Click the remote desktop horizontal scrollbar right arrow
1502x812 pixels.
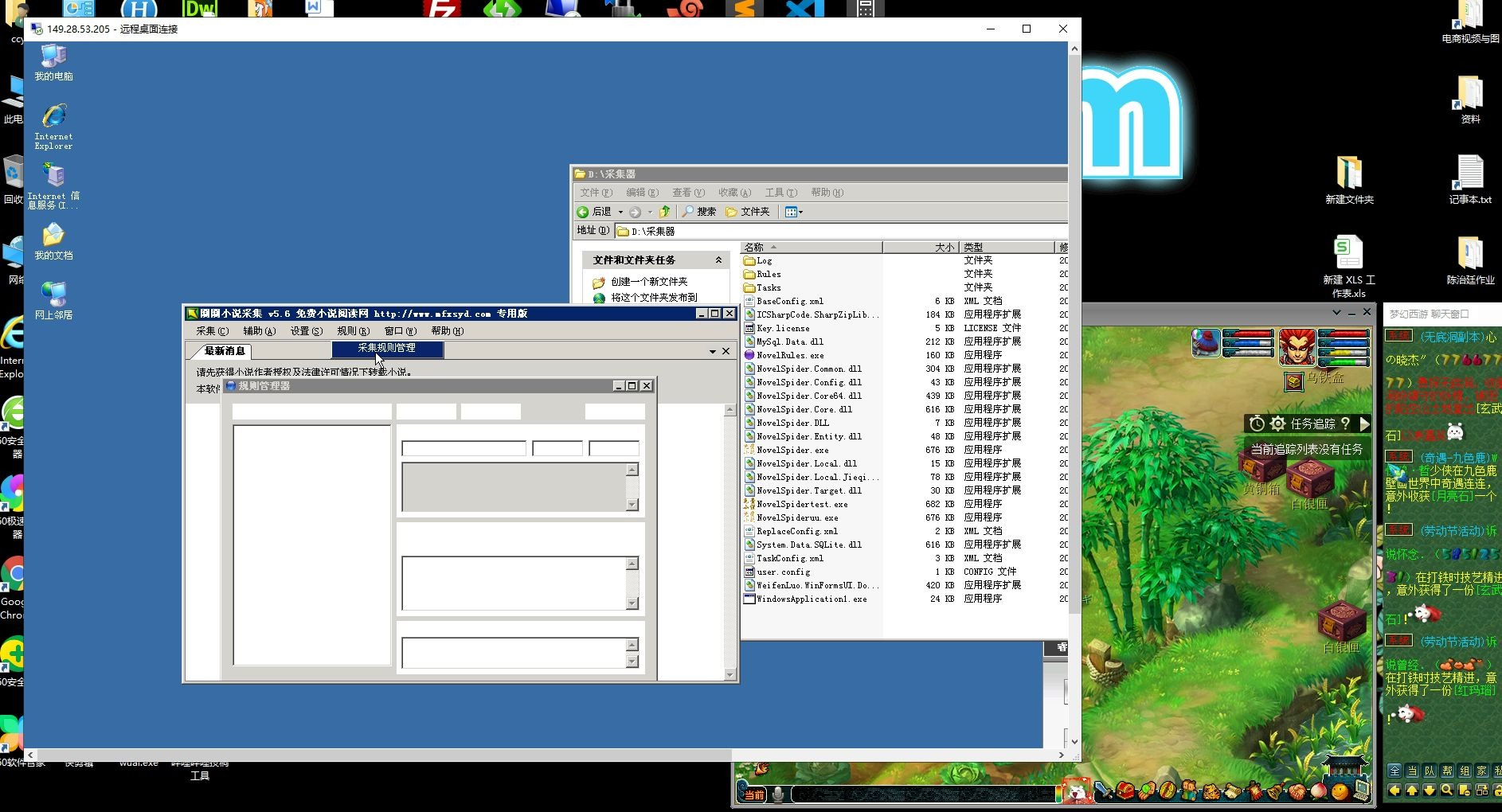[1061, 755]
